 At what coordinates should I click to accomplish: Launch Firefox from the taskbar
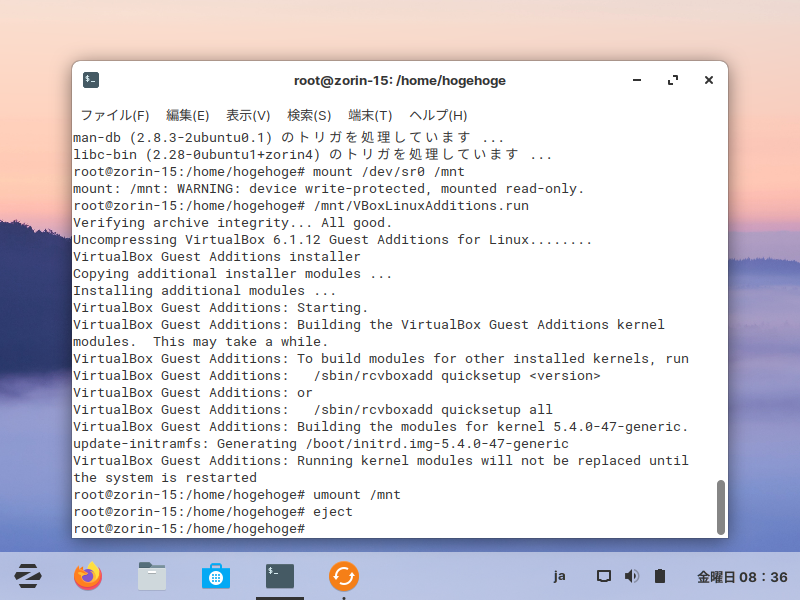pos(88,576)
